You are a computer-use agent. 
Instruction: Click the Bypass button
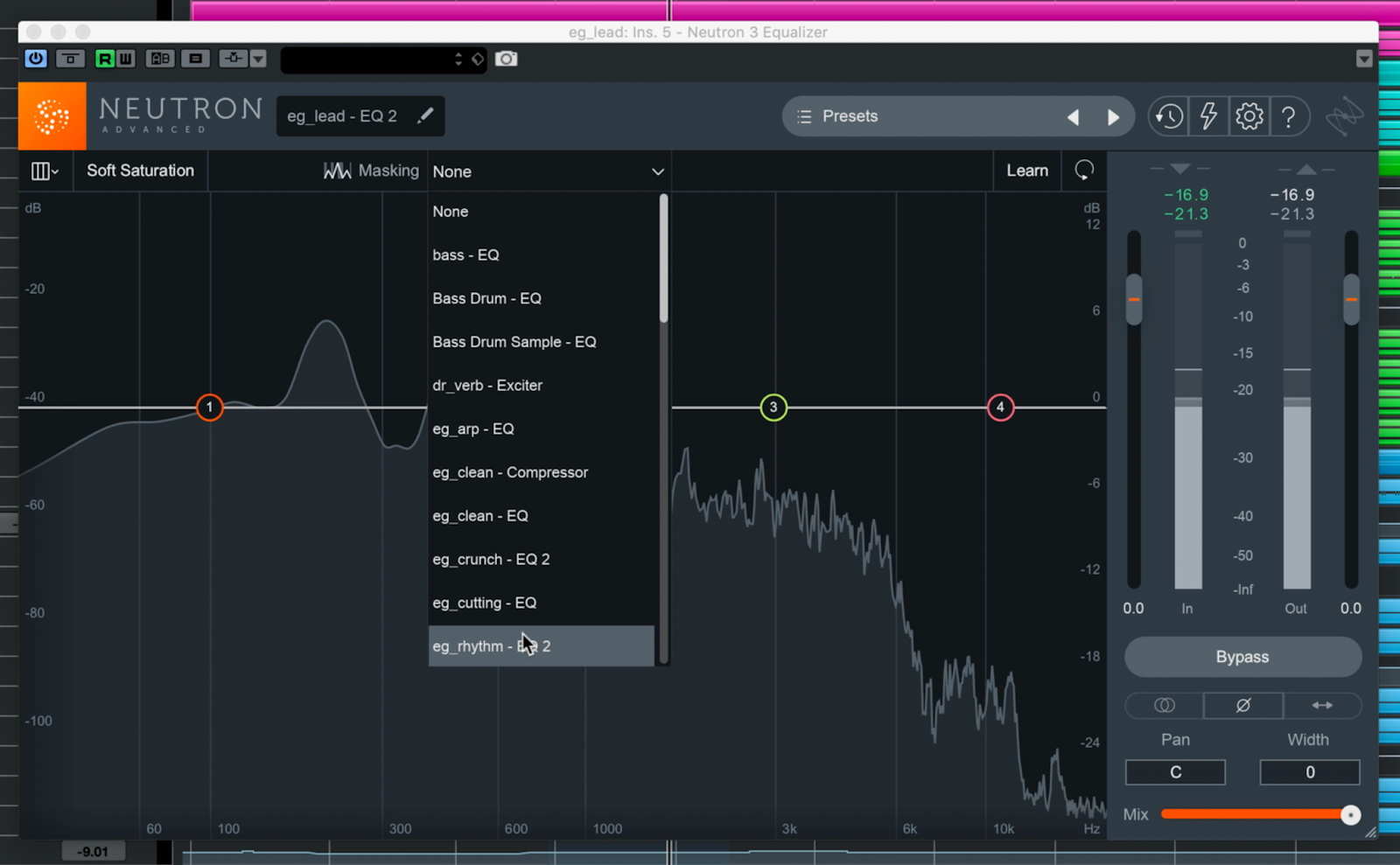1242,657
